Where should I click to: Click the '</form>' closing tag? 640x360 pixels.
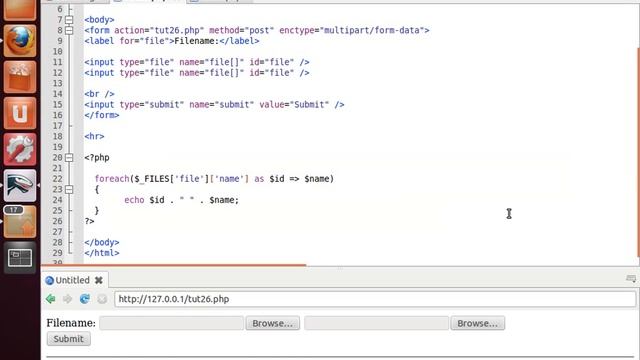(102, 115)
